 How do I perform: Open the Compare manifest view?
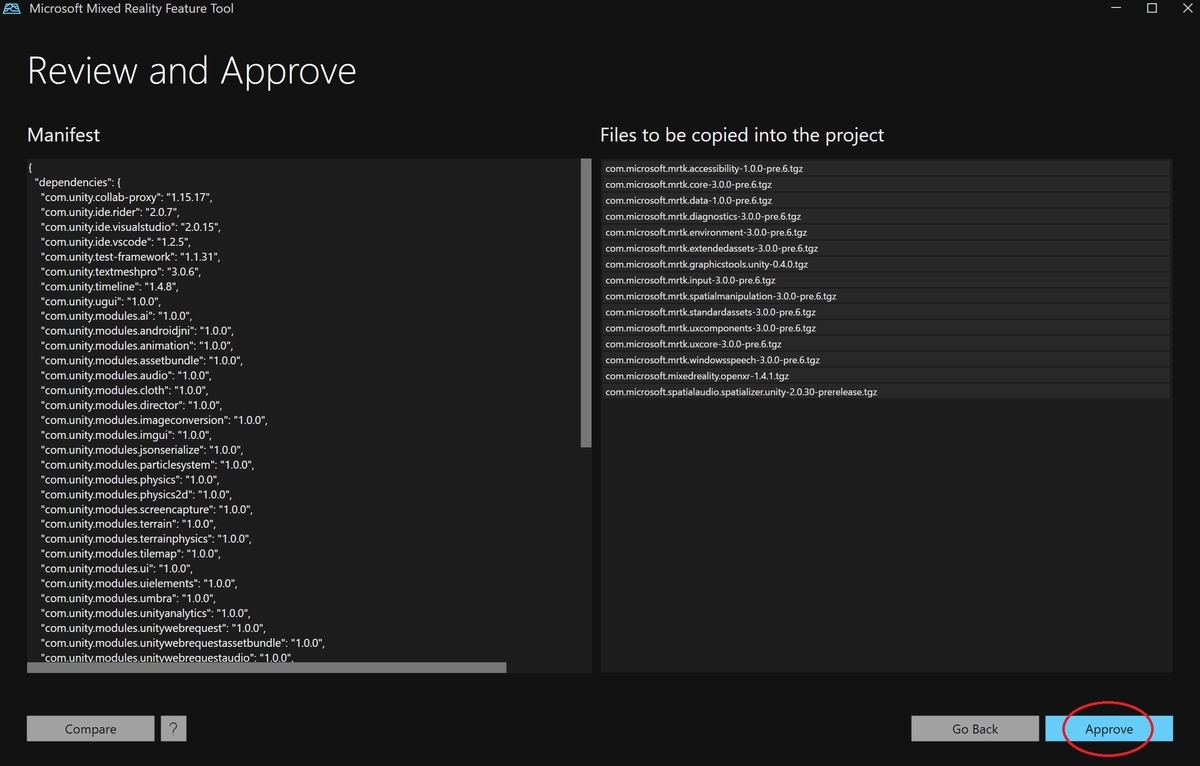(91, 729)
